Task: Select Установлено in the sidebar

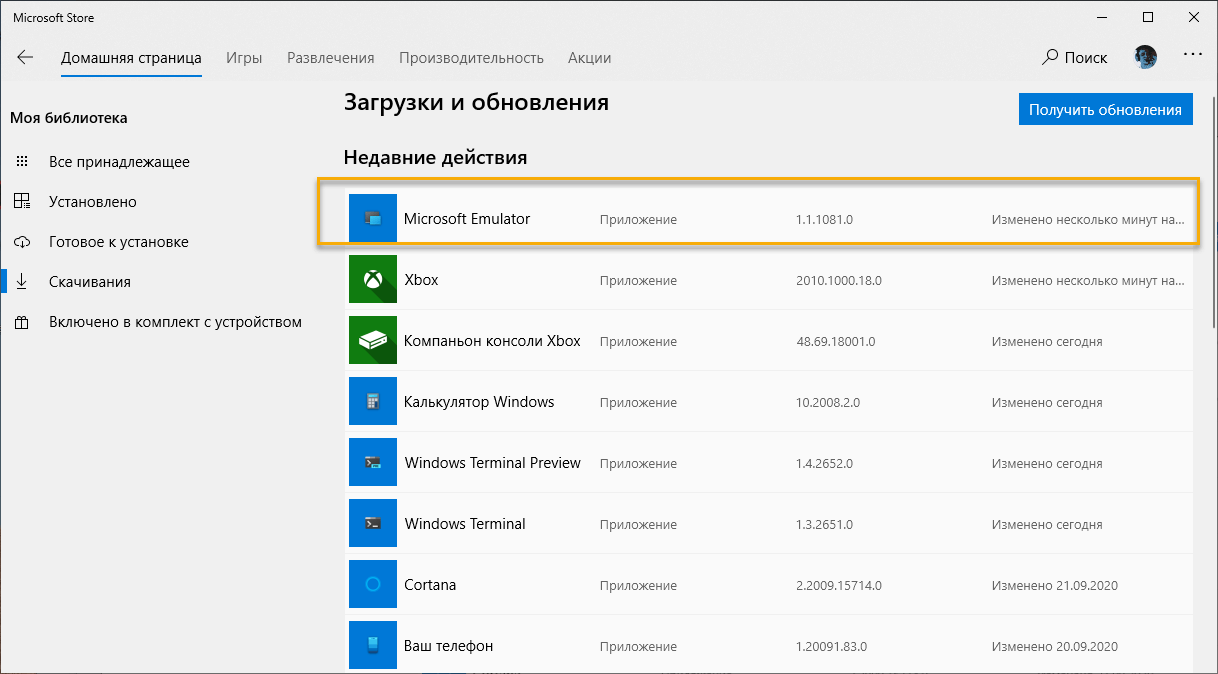Action: coord(93,202)
